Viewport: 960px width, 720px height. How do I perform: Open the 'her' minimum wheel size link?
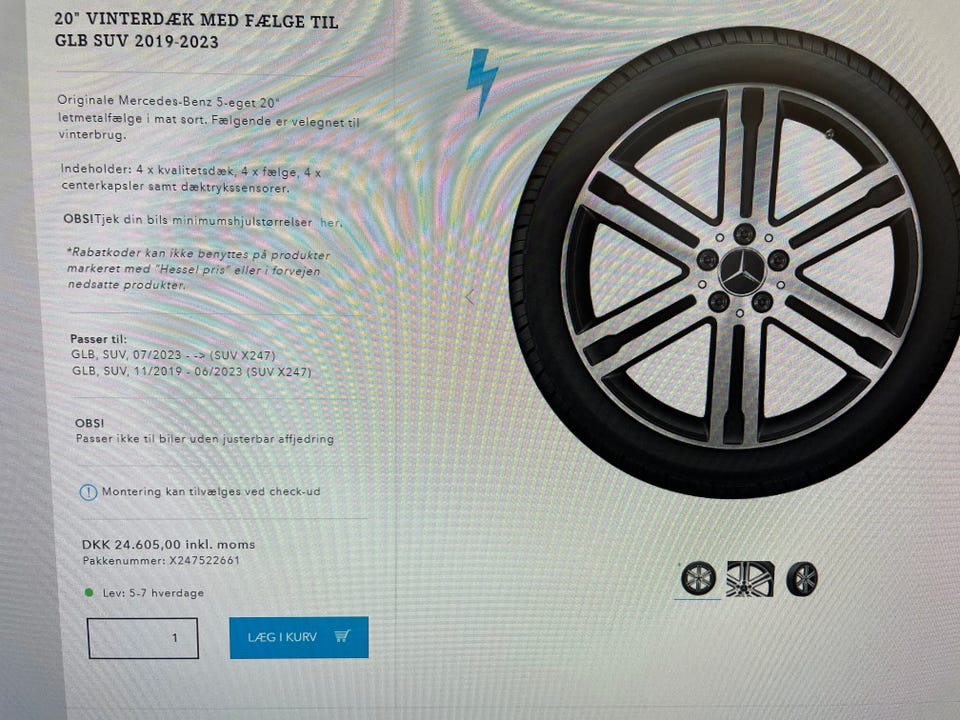pyautogui.click(x=330, y=223)
